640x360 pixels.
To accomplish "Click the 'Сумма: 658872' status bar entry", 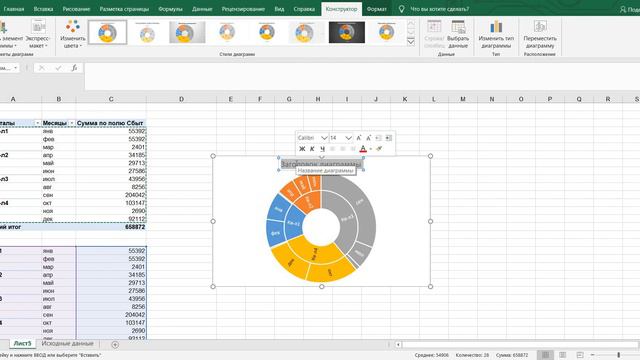I will point(512,355).
